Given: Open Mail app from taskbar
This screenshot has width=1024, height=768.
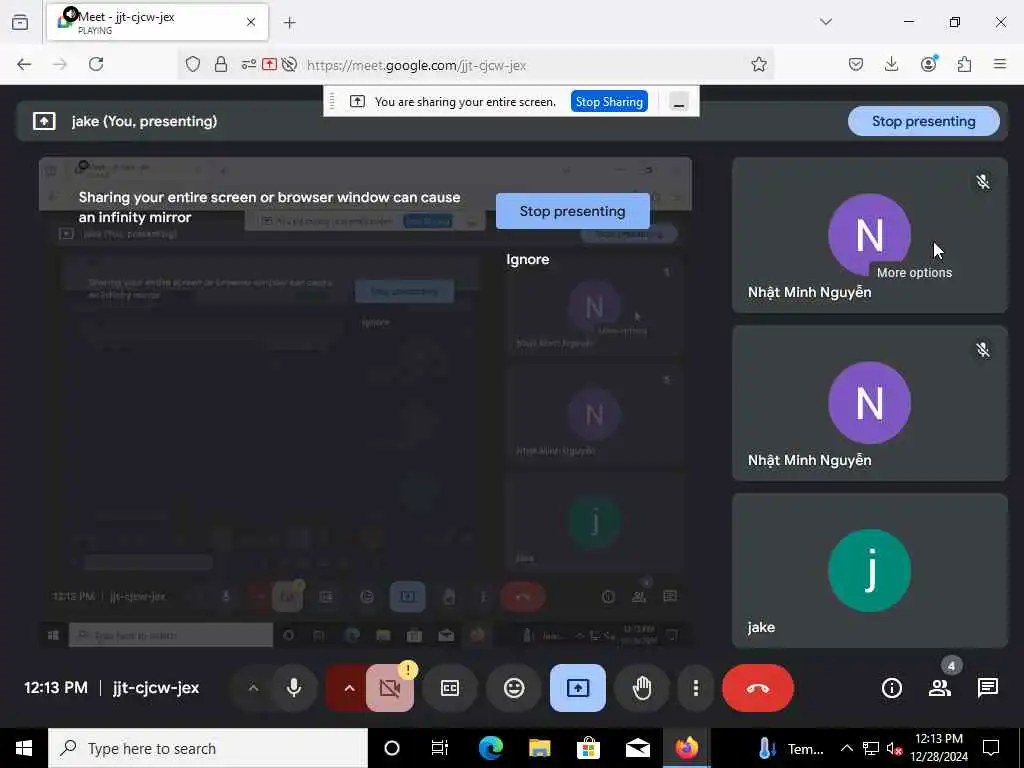Looking at the screenshot, I should 637,748.
